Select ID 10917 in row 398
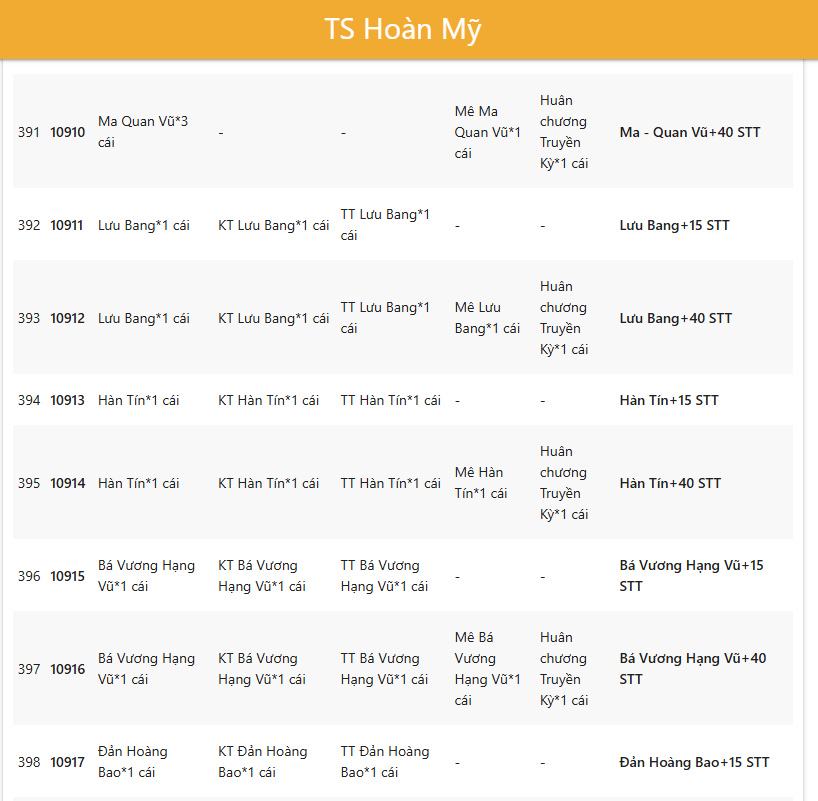Viewport: 818px width, 801px height. coord(68,762)
